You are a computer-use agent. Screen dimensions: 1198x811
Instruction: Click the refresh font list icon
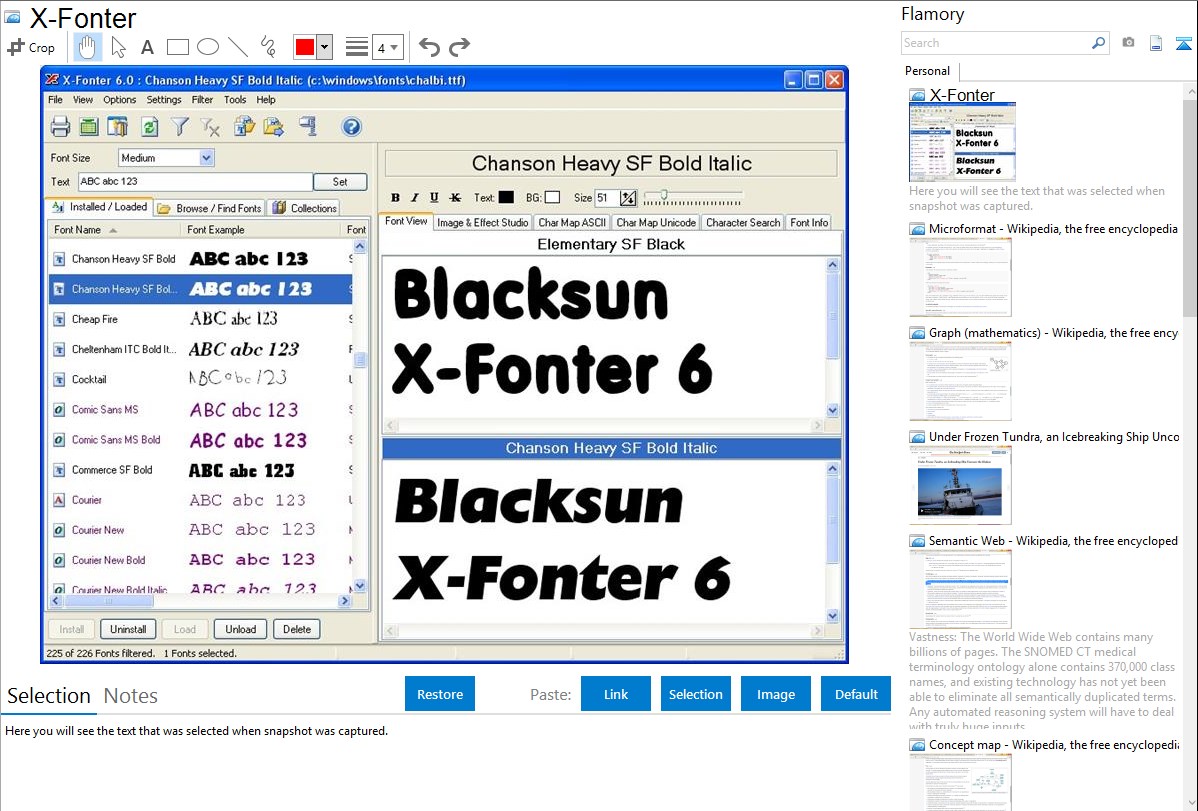coord(150,127)
